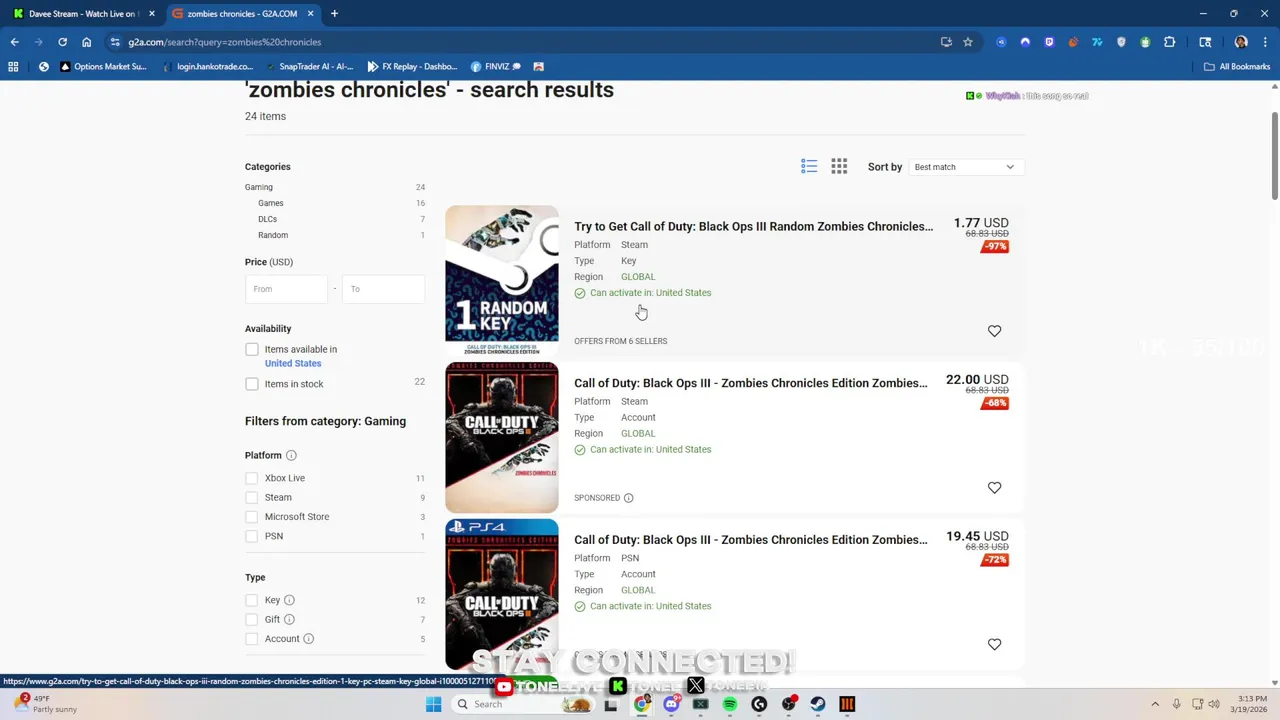This screenshot has width=1280, height=720.
Task: Show info about Gift type
Action: tap(289, 619)
